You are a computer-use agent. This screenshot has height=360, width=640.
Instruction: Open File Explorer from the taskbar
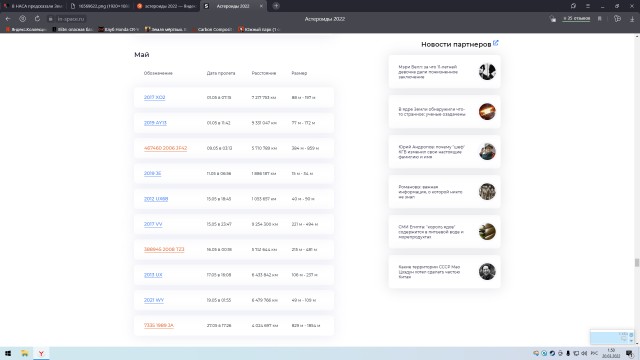pyautogui.click(x=24, y=353)
